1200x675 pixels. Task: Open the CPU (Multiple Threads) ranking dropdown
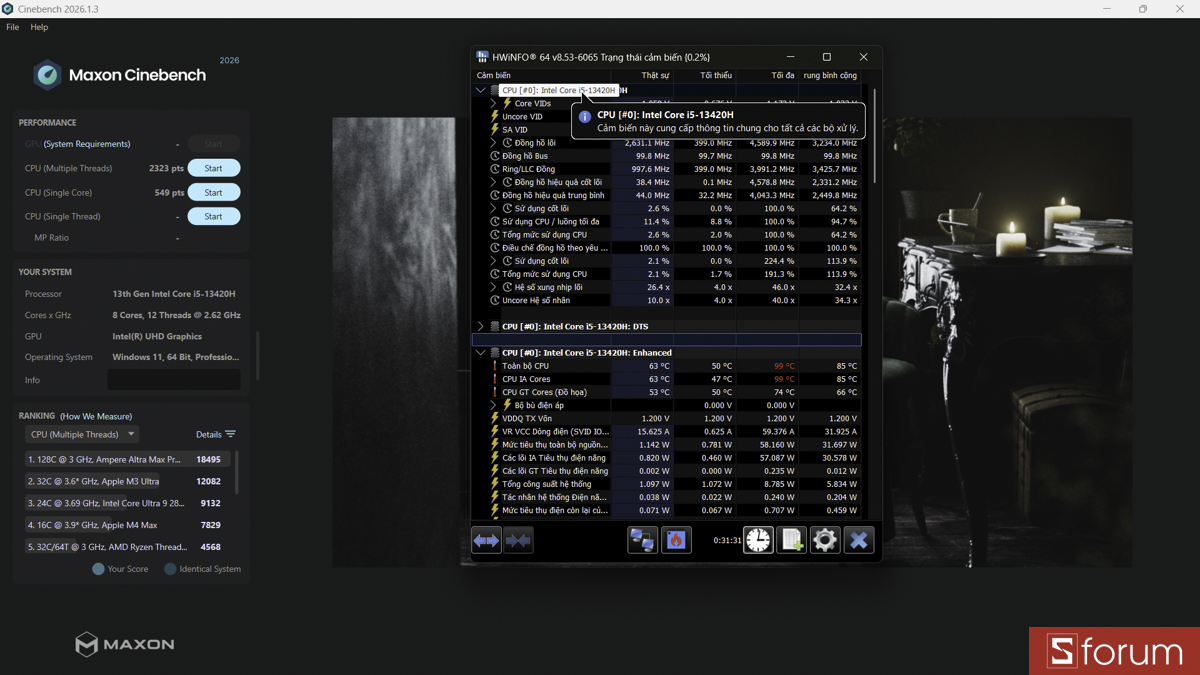82,434
